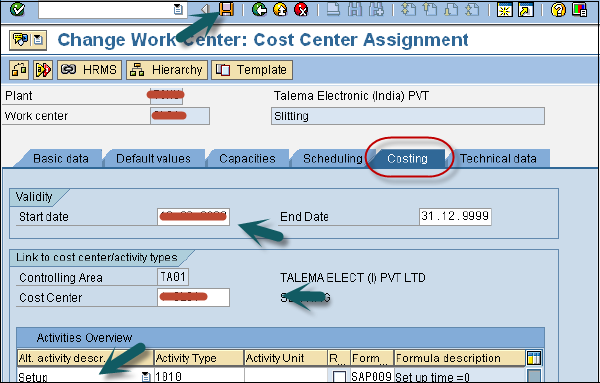Viewport: 600px width, 383px height.
Task: Click the Create new session icon
Action: click(504, 10)
